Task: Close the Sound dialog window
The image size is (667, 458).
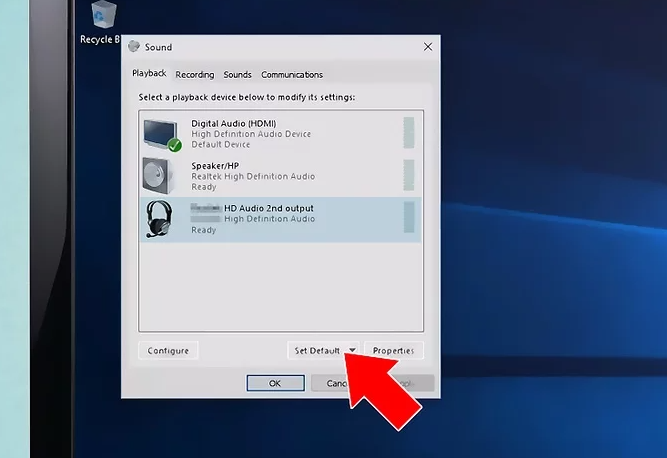Action: point(428,47)
